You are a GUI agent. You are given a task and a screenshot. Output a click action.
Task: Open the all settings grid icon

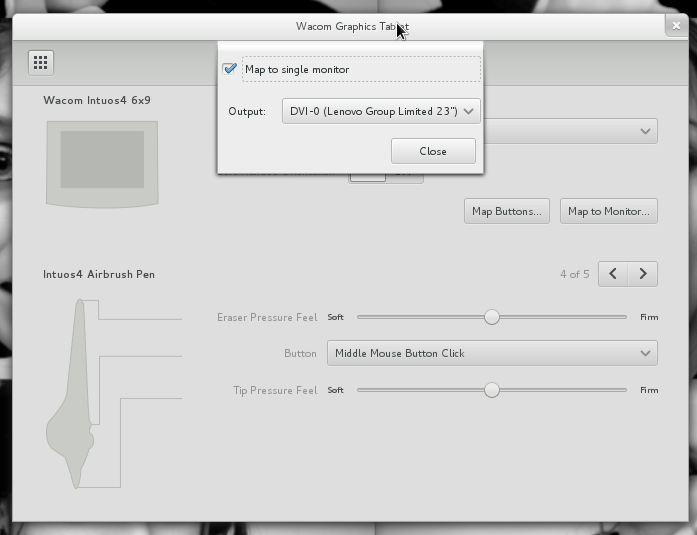click(41, 63)
